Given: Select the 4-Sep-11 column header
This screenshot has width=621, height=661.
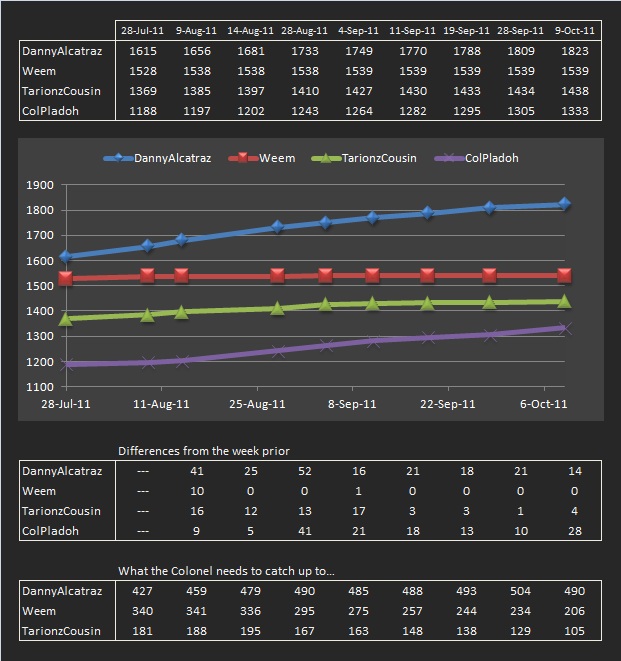Looking at the screenshot, I should 358,31.
